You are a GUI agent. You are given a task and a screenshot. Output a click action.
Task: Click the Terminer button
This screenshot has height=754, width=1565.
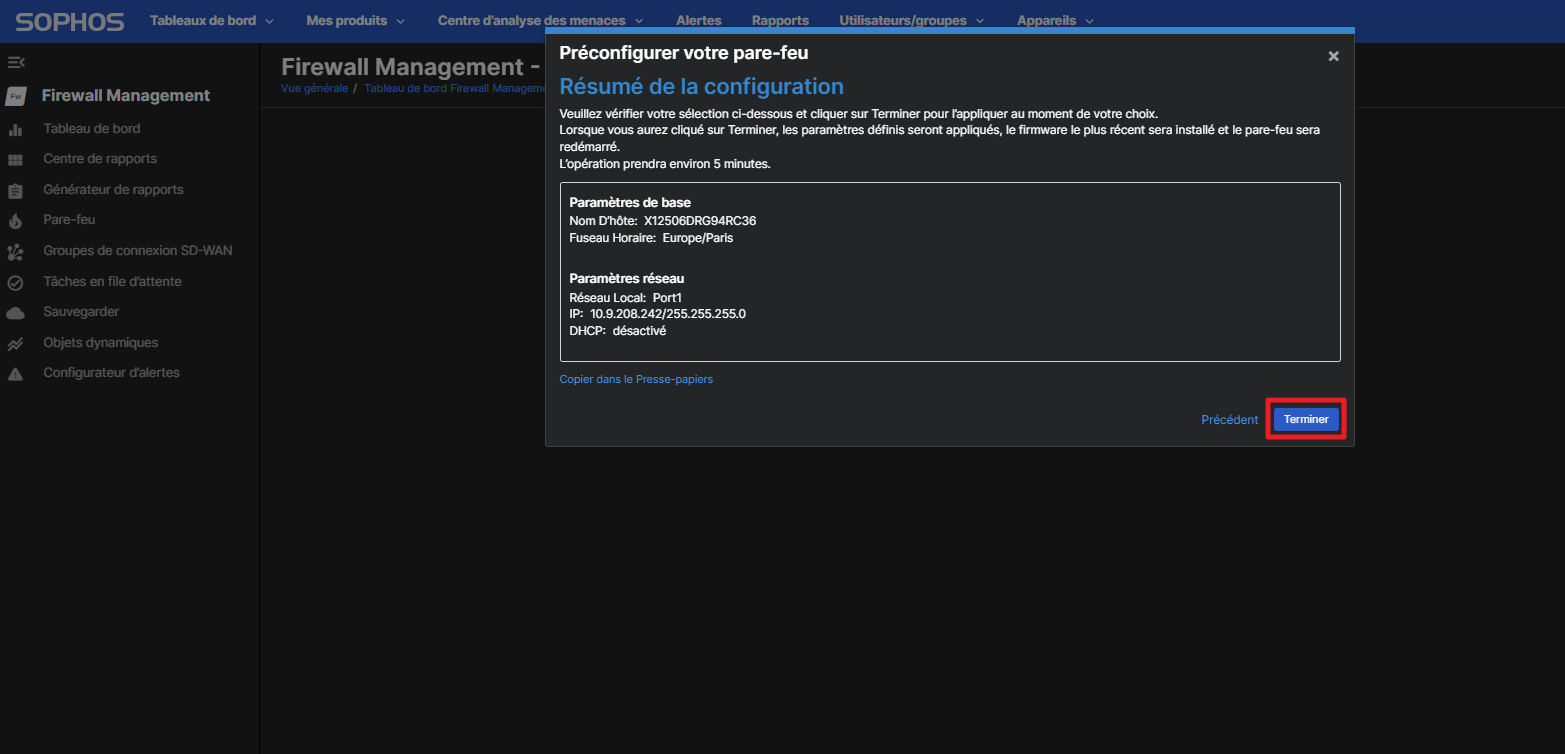click(x=1306, y=419)
